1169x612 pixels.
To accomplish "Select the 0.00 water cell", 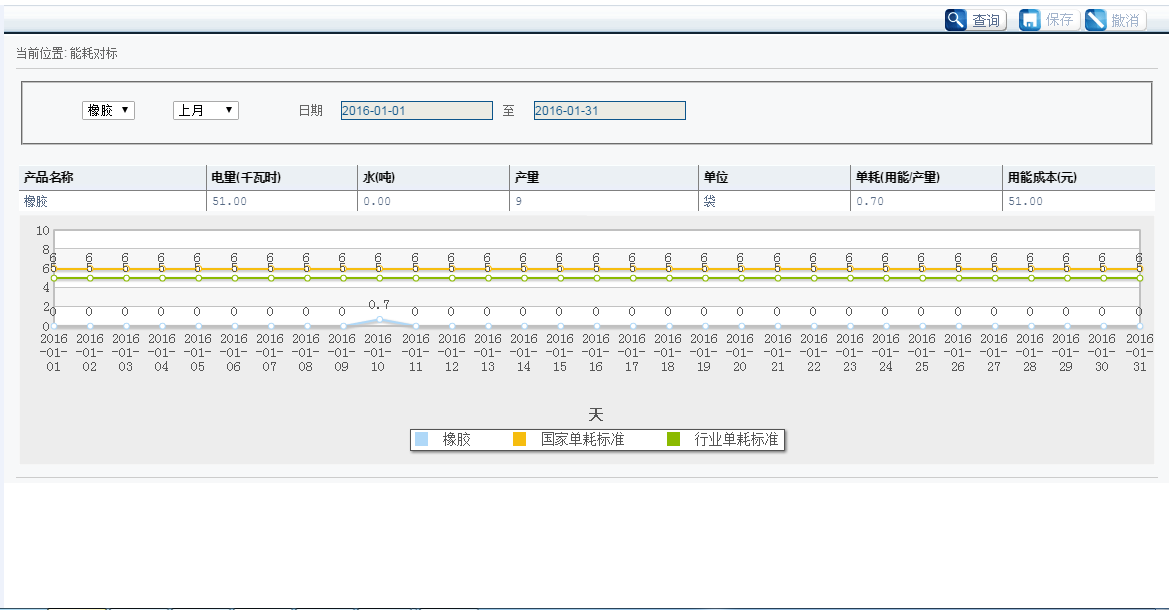I will click(x=433, y=201).
